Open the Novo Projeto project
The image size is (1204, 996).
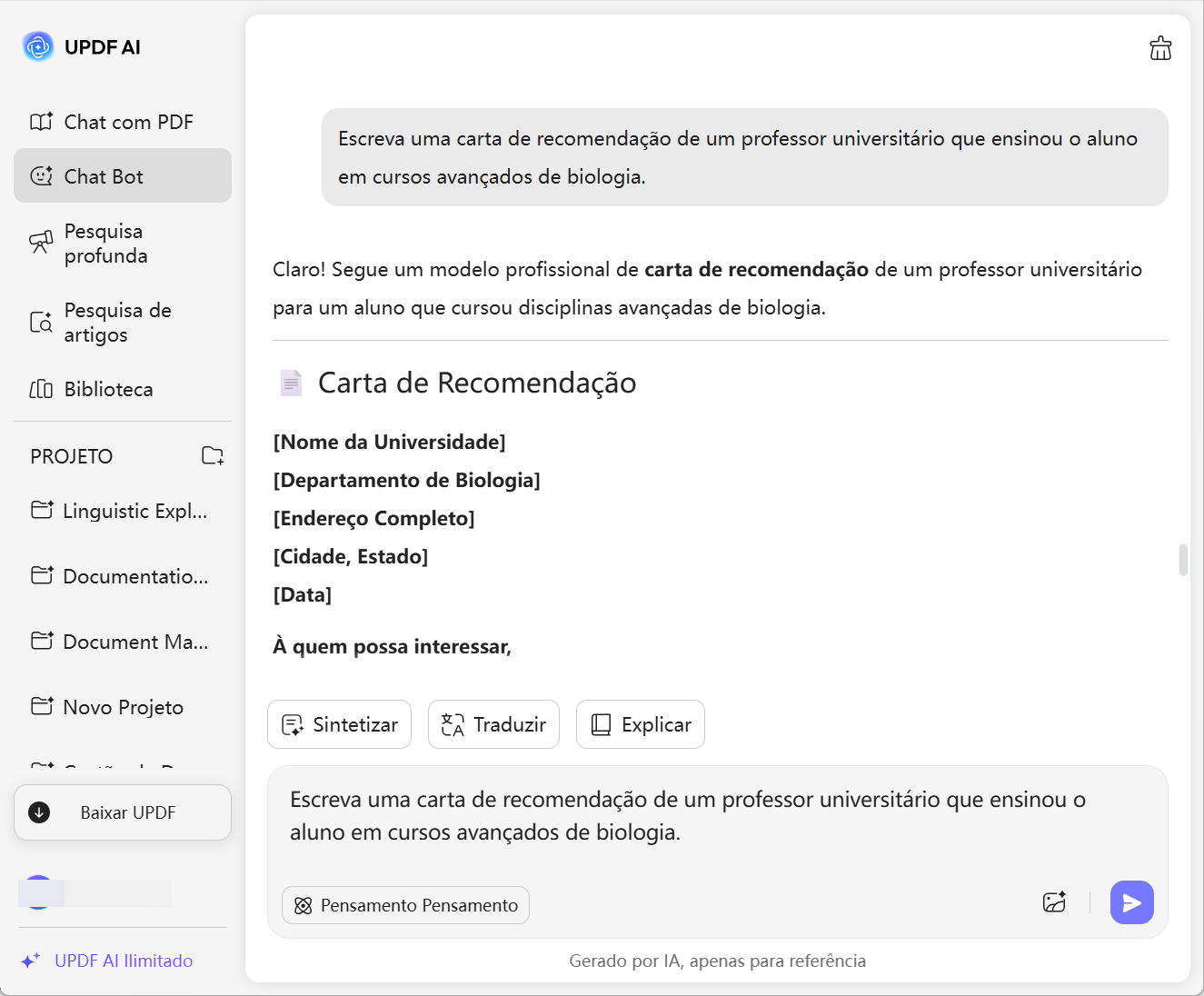coord(123,707)
